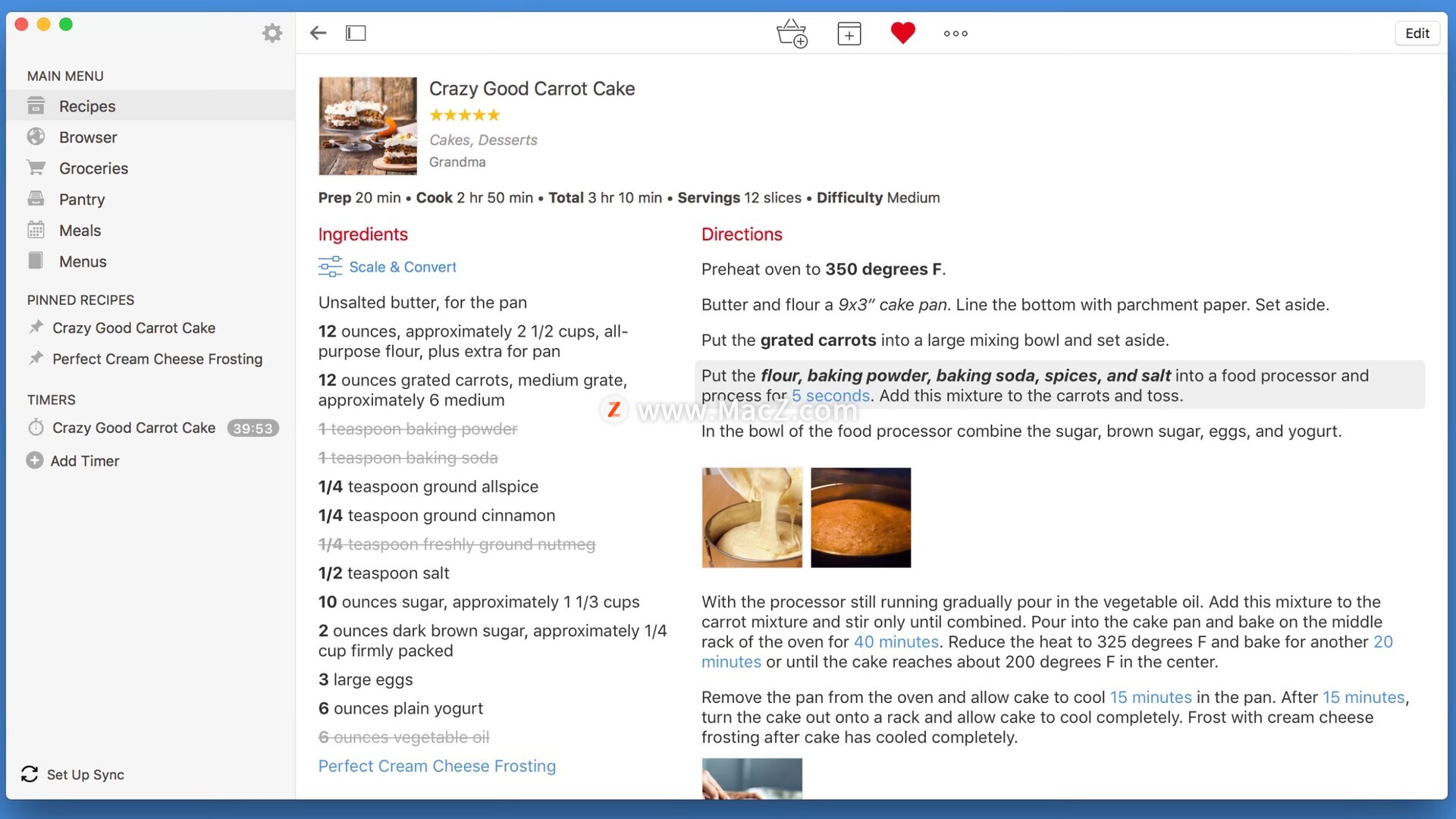Toggle the red heart favorite
Image resolution: width=1456 pixels, height=819 pixels.
pyautogui.click(x=902, y=33)
